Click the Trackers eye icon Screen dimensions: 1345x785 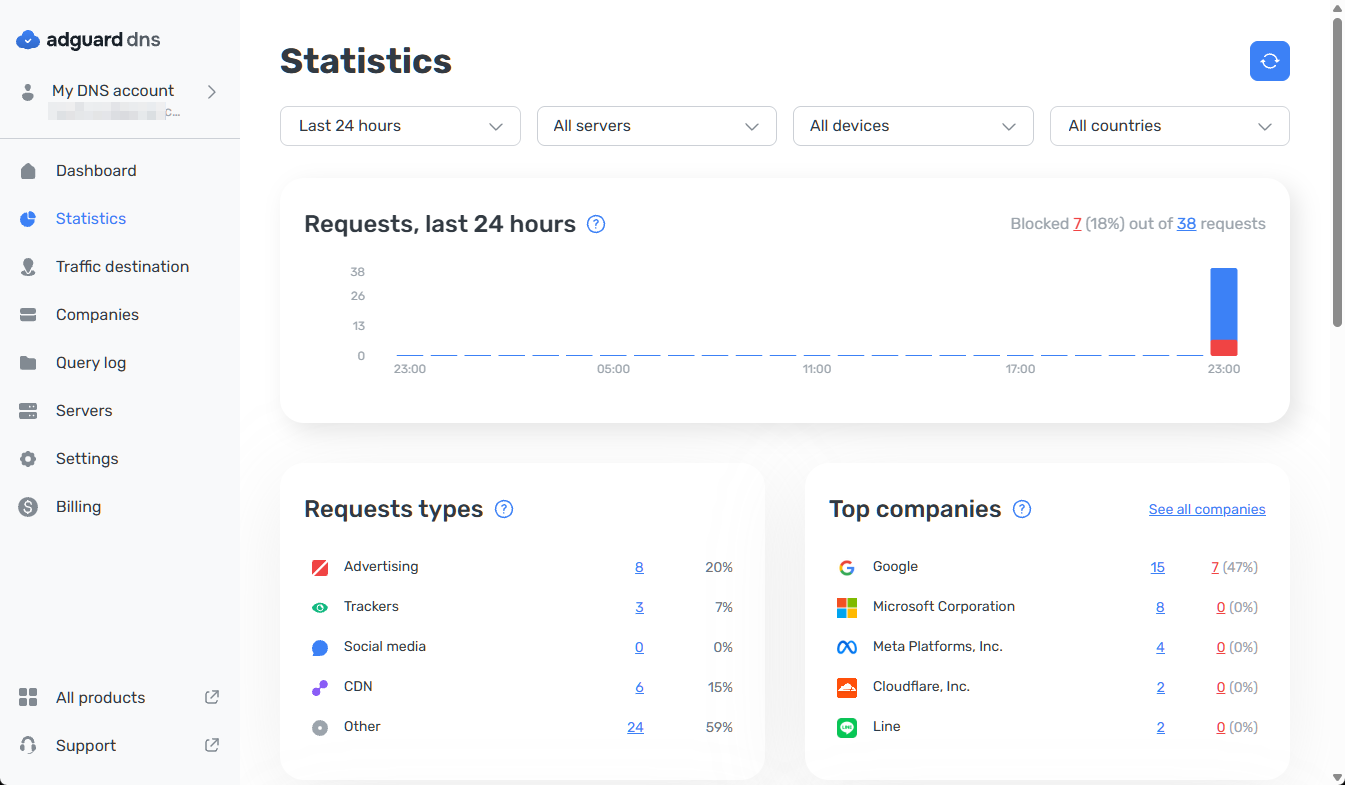coord(320,607)
